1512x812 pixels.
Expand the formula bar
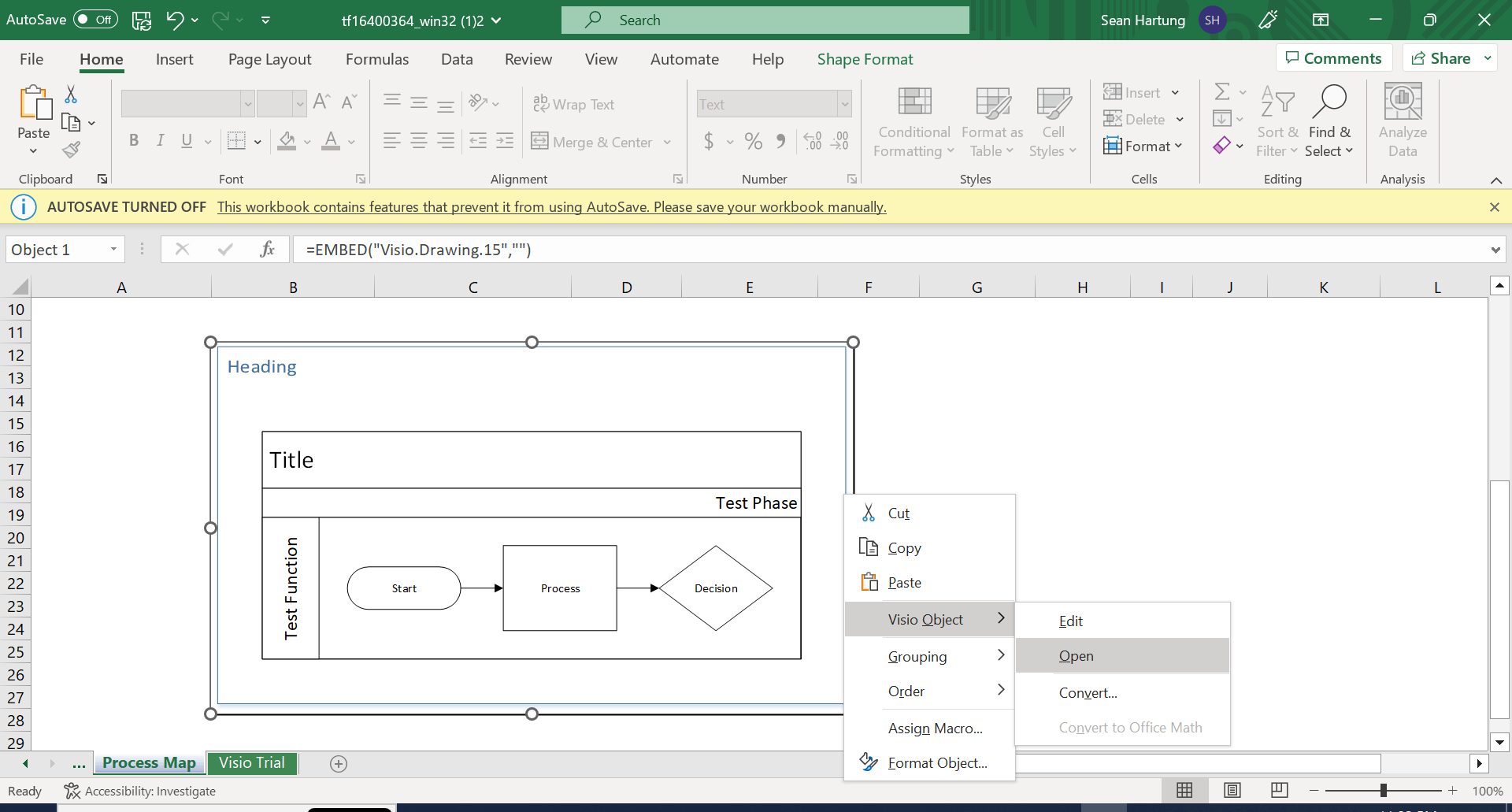tap(1495, 250)
